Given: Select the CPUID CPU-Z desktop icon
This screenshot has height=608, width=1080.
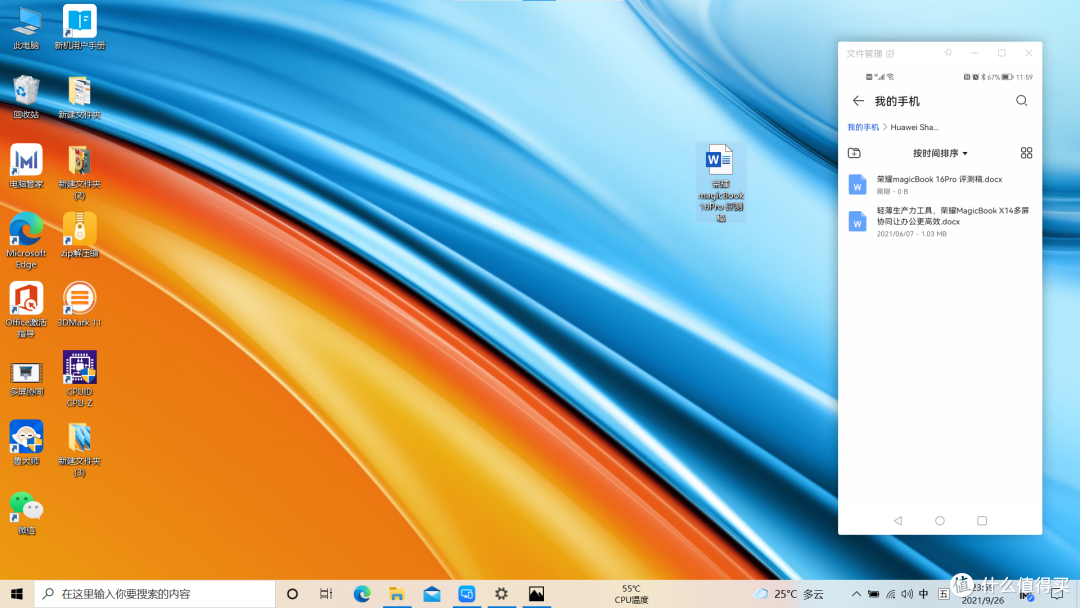Looking at the screenshot, I should (x=79, y=379).
